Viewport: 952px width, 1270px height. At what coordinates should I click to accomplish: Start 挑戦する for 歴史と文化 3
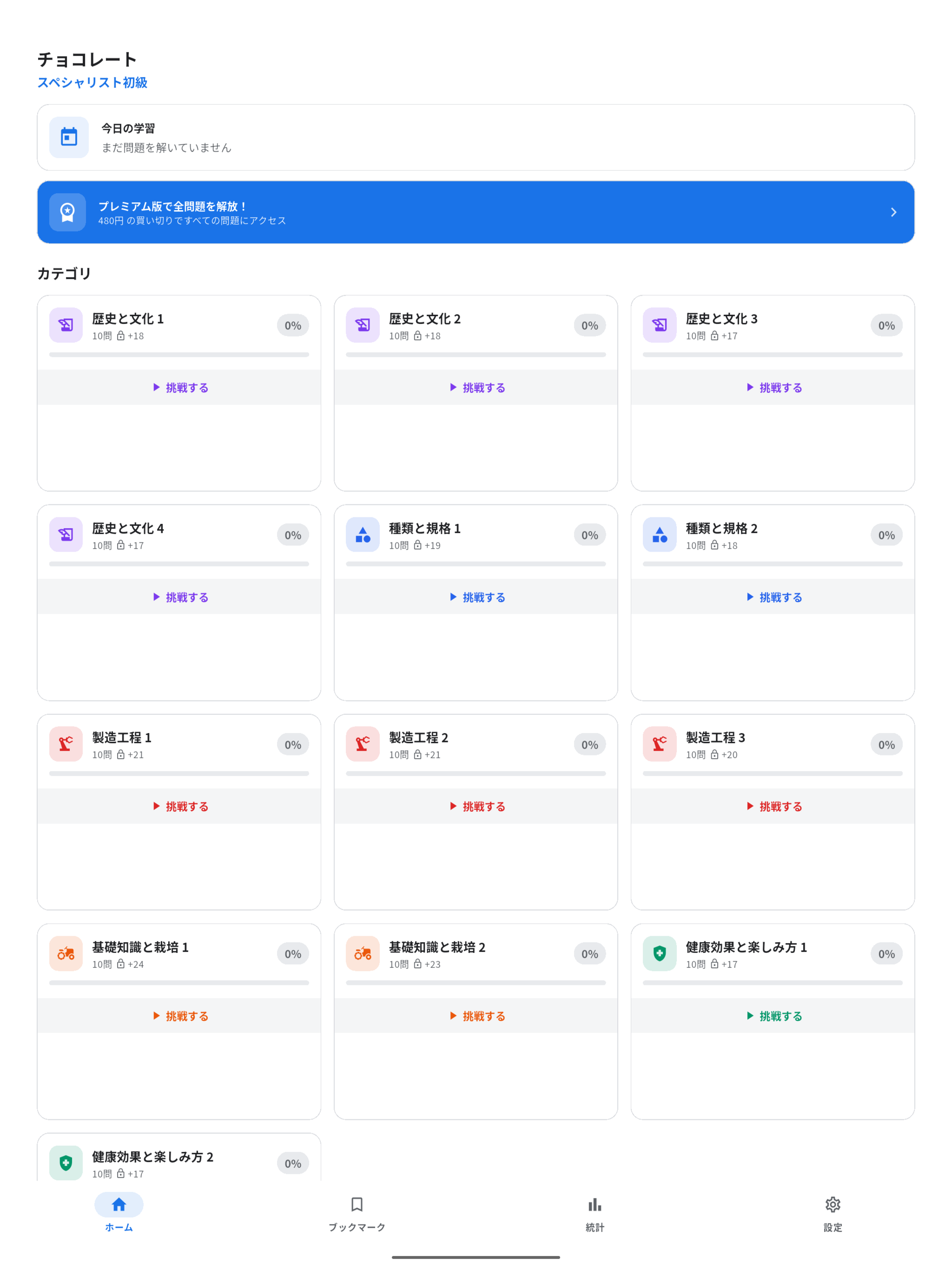pyautogui.click(x=773, y=388)
